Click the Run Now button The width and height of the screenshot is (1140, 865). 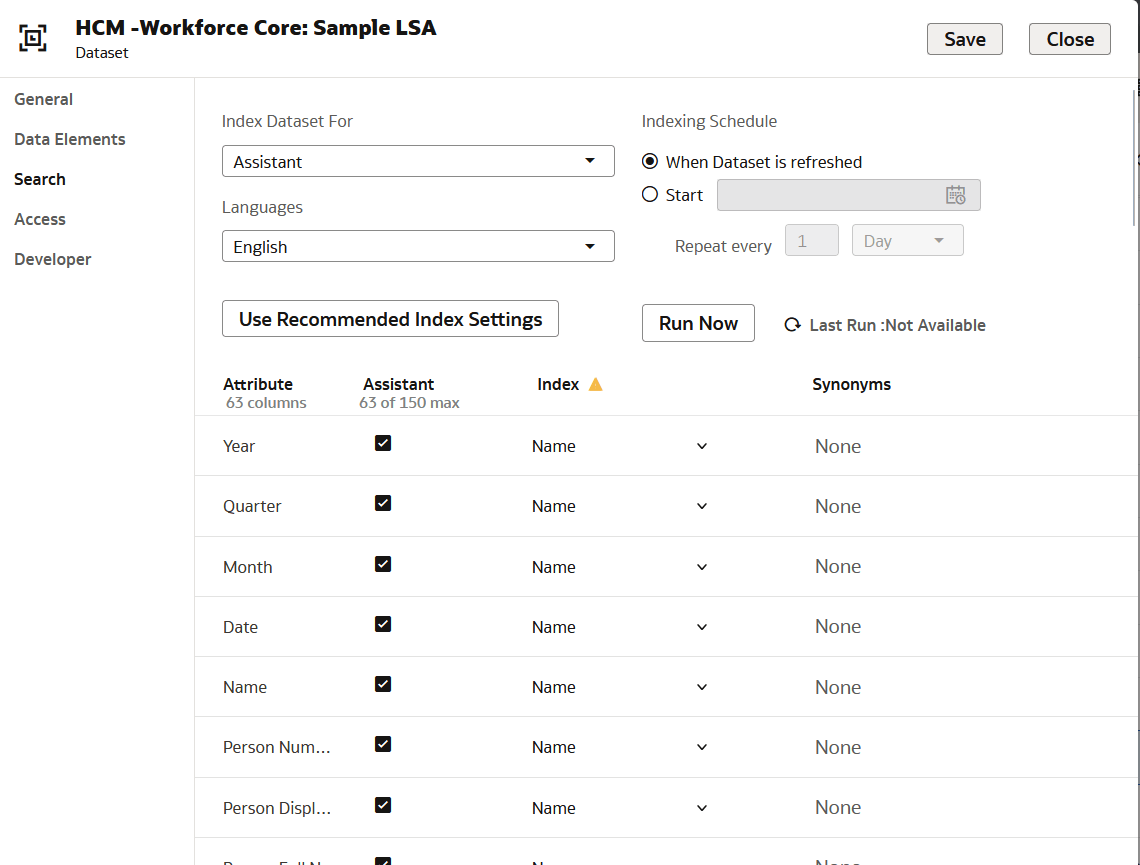698,323
